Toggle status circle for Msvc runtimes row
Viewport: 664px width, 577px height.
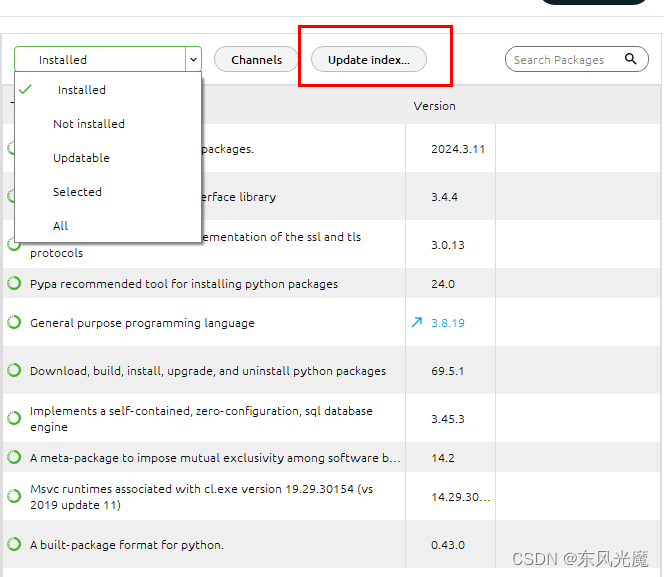[14, 496]
